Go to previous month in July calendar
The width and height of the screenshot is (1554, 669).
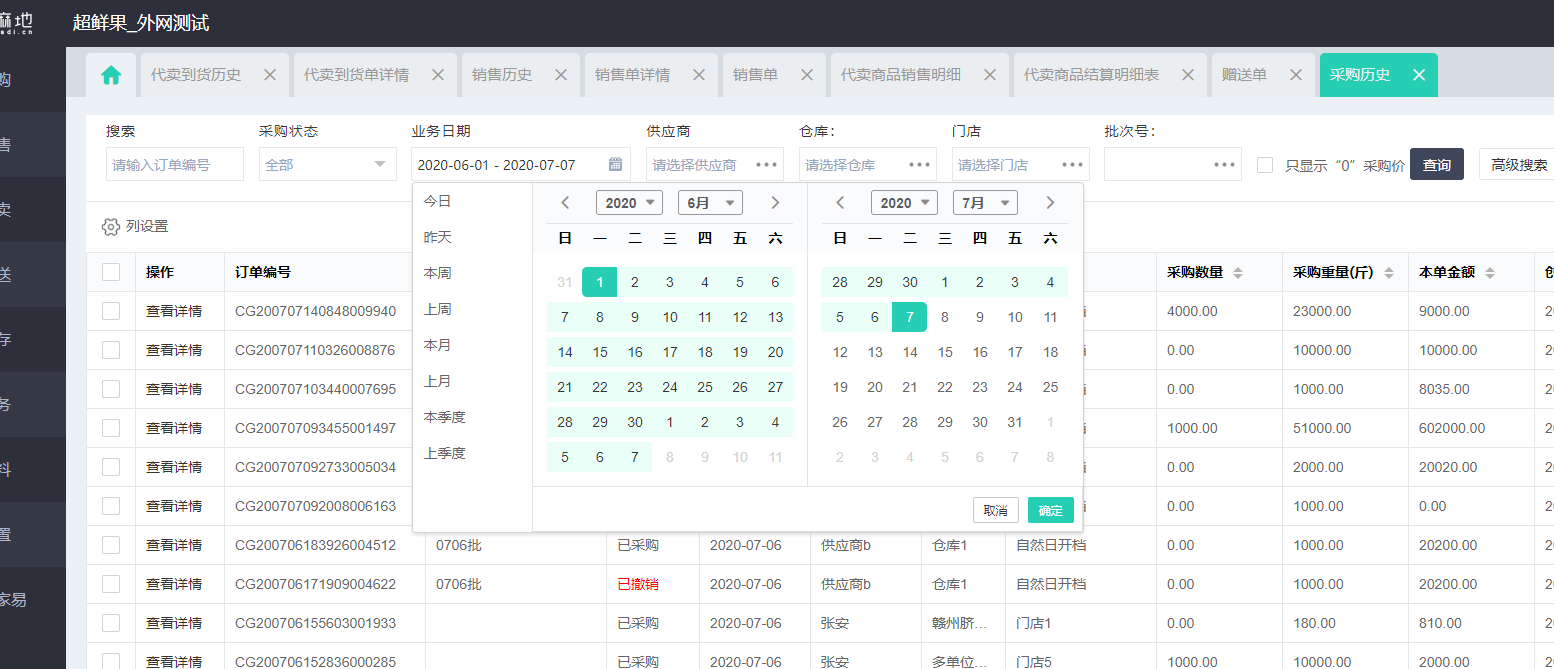840,203
